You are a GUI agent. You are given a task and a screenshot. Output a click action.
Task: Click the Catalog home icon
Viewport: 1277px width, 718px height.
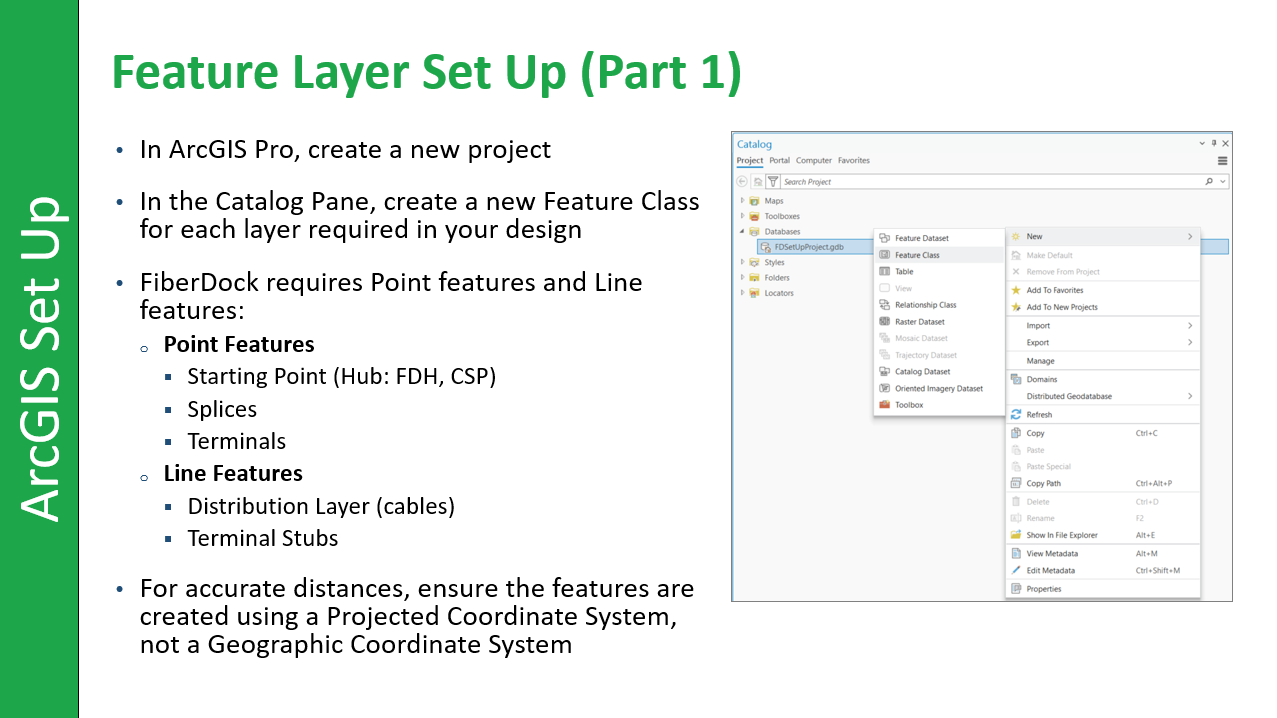(758, 182)
